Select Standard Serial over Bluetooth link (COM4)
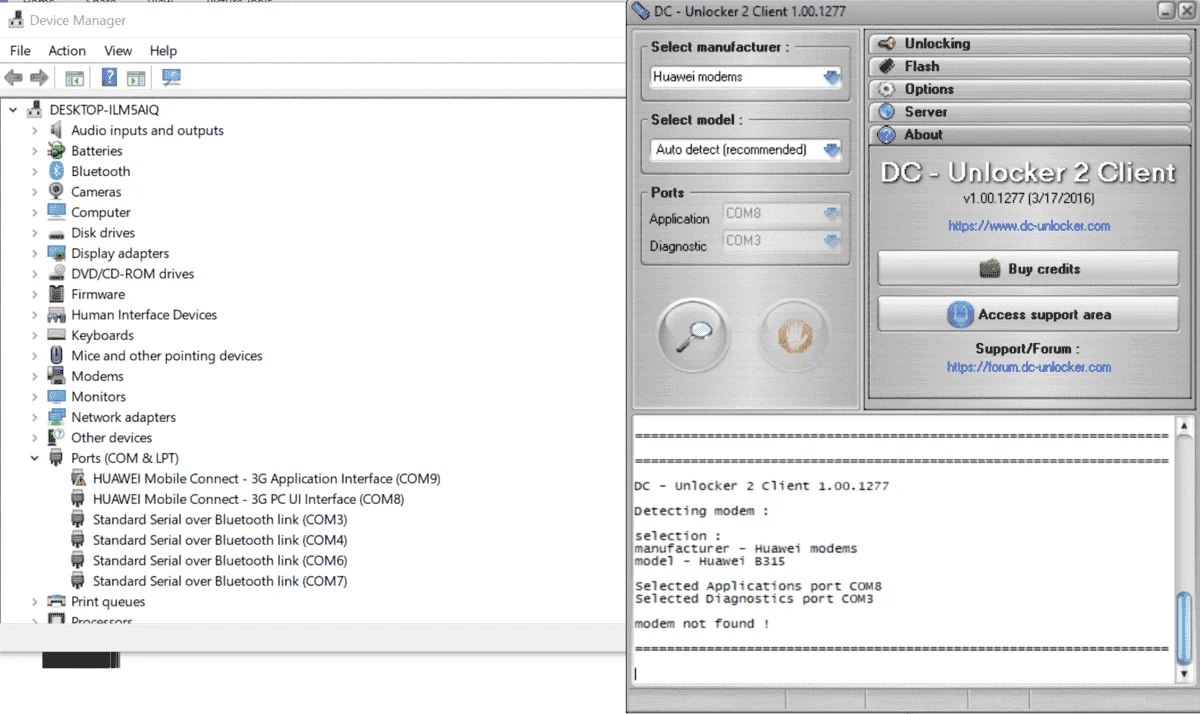 point(220,540)
